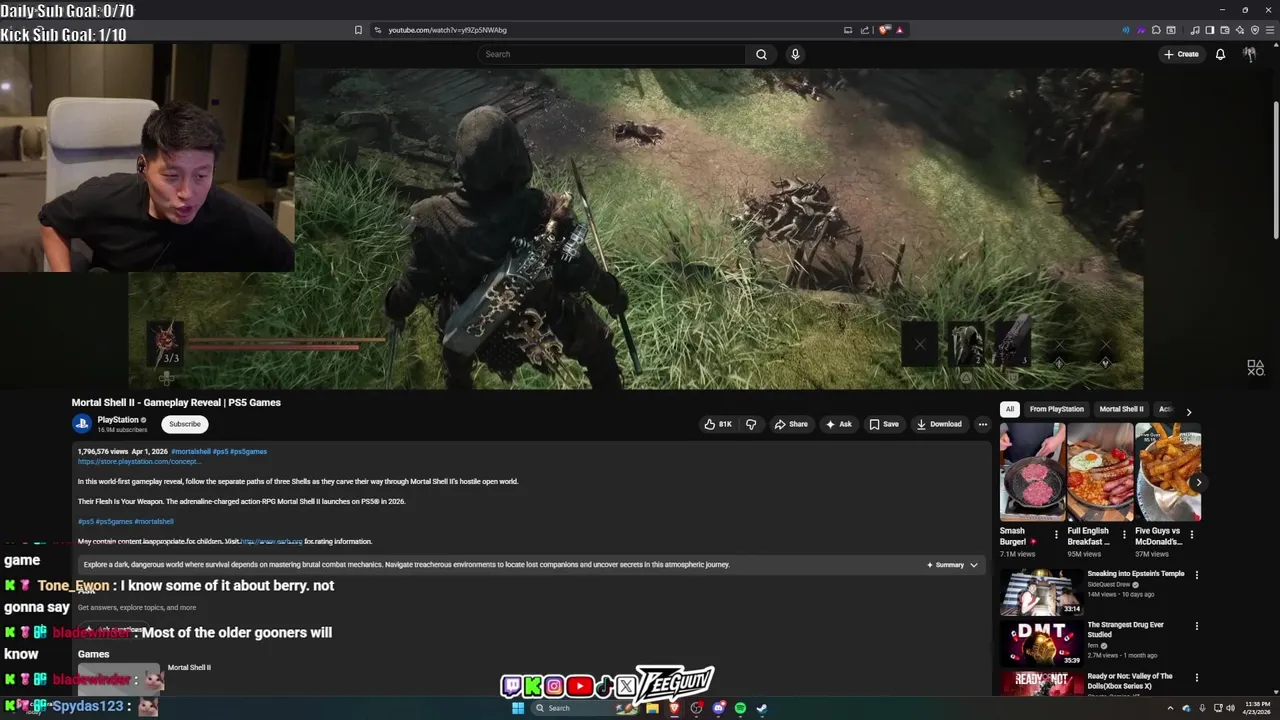Share the video
This screenshot has height=720, width=1280.
coord(791,424)
